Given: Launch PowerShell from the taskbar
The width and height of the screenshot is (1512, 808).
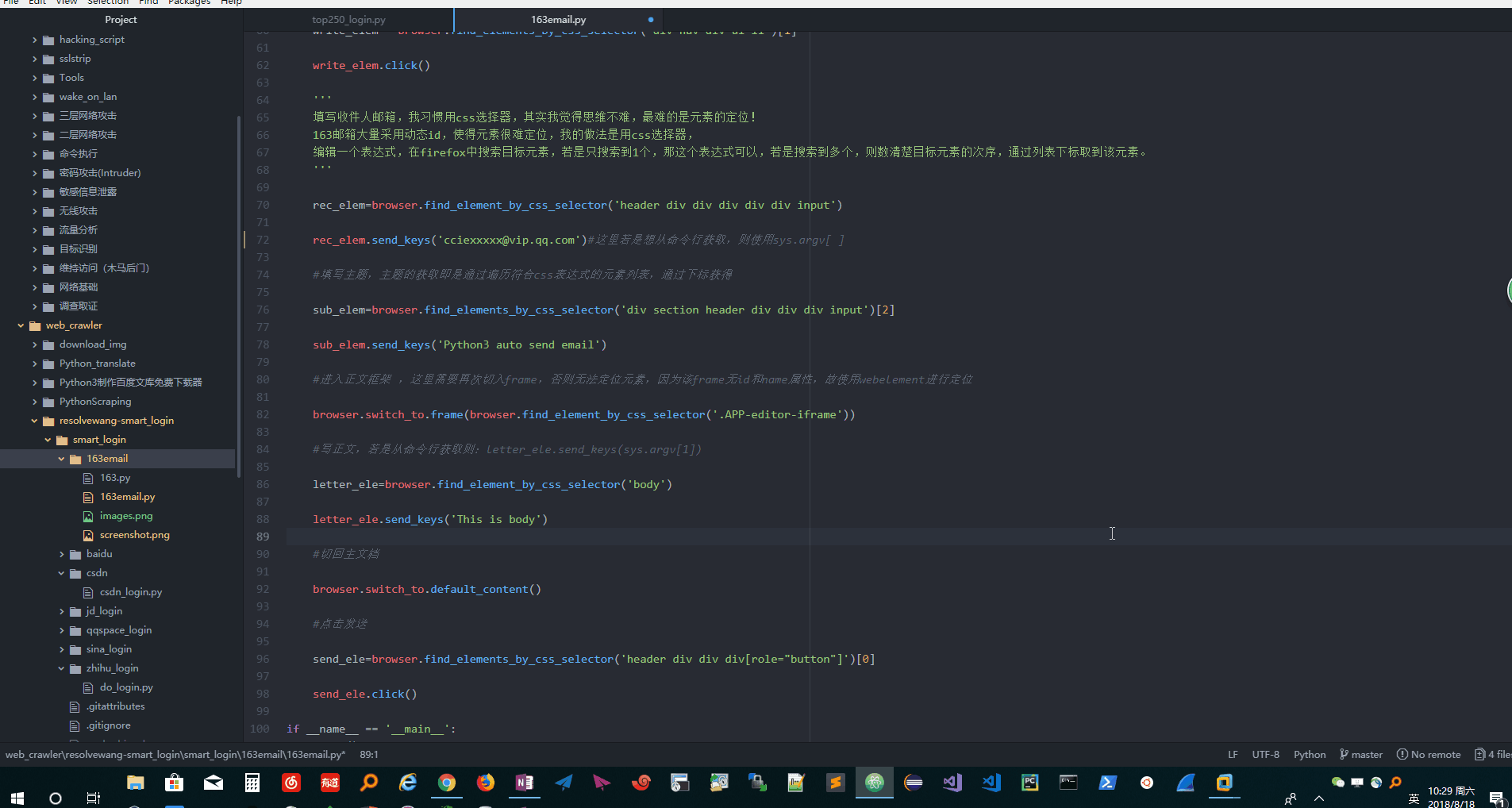Looking at the screenshot, I should (1108, 783).
